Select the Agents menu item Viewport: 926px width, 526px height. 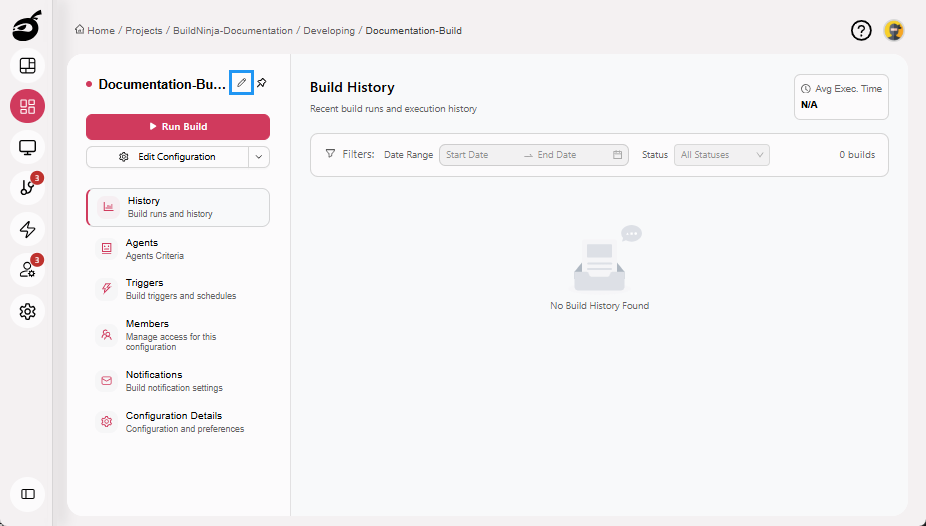[178, 249]
